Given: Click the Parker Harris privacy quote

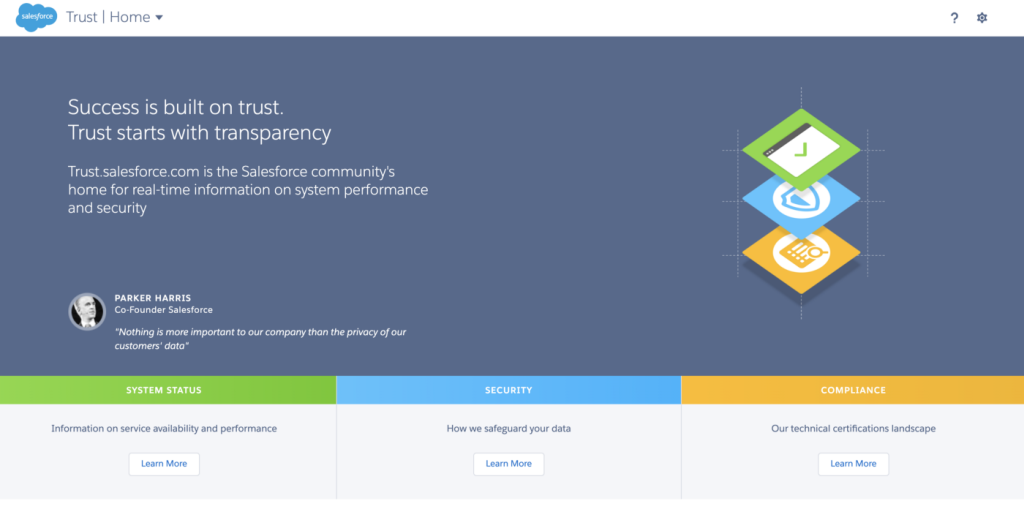Looking at the screenshot, I should (261, 338).
